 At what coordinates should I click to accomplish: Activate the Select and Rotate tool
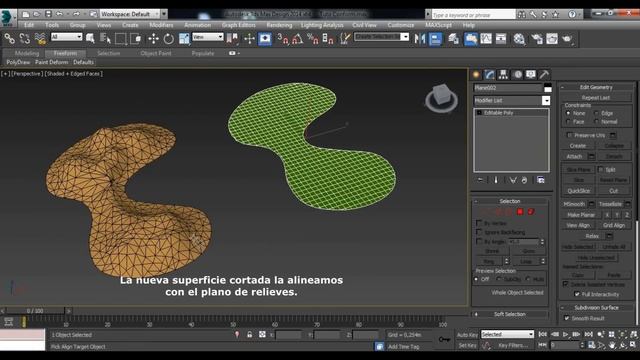168,39
